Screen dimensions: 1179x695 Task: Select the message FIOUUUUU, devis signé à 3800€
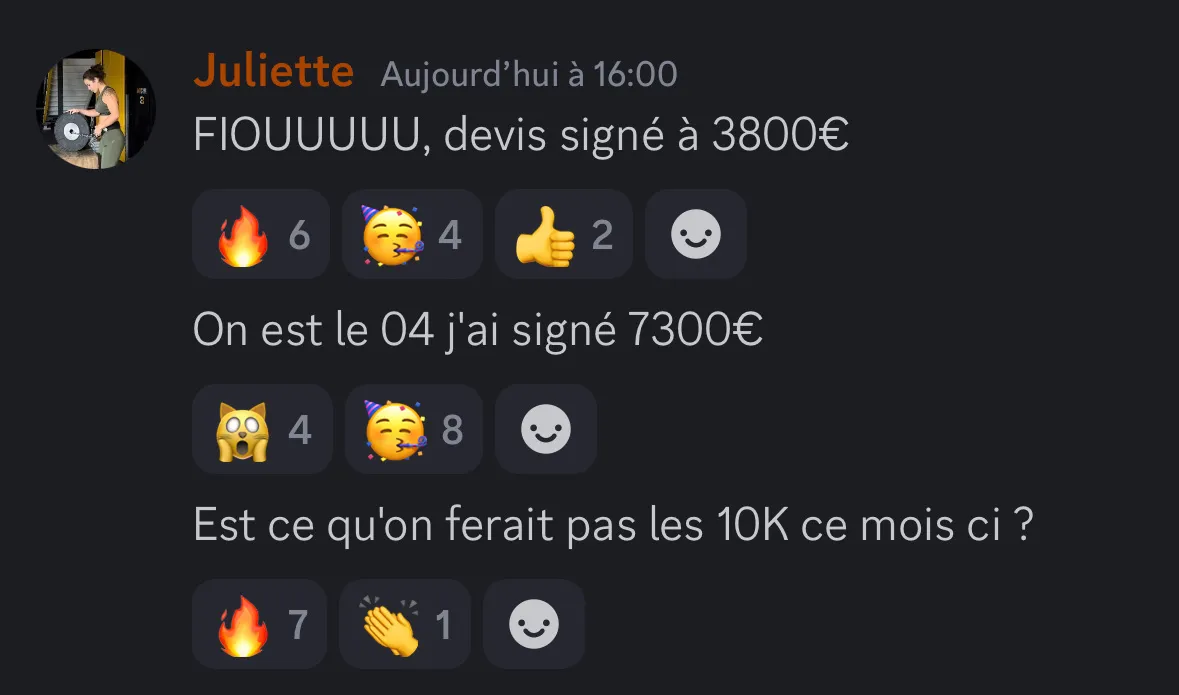tap(521, 135)
